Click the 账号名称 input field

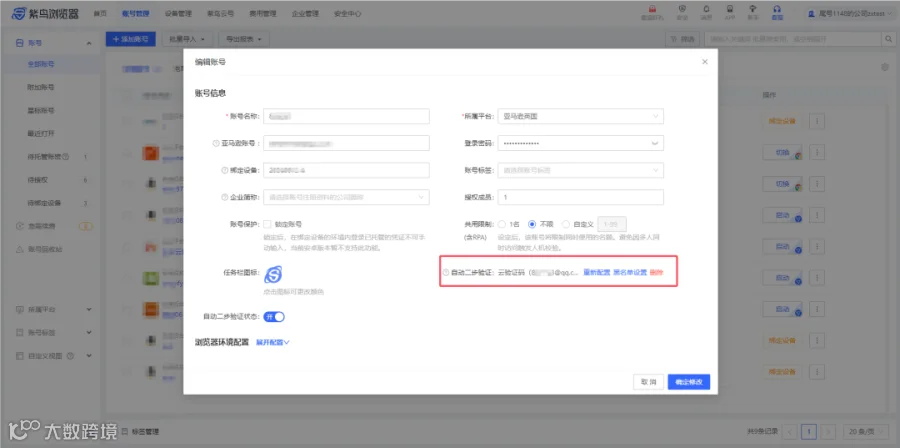pyautogui.click(x=346, y=116)
